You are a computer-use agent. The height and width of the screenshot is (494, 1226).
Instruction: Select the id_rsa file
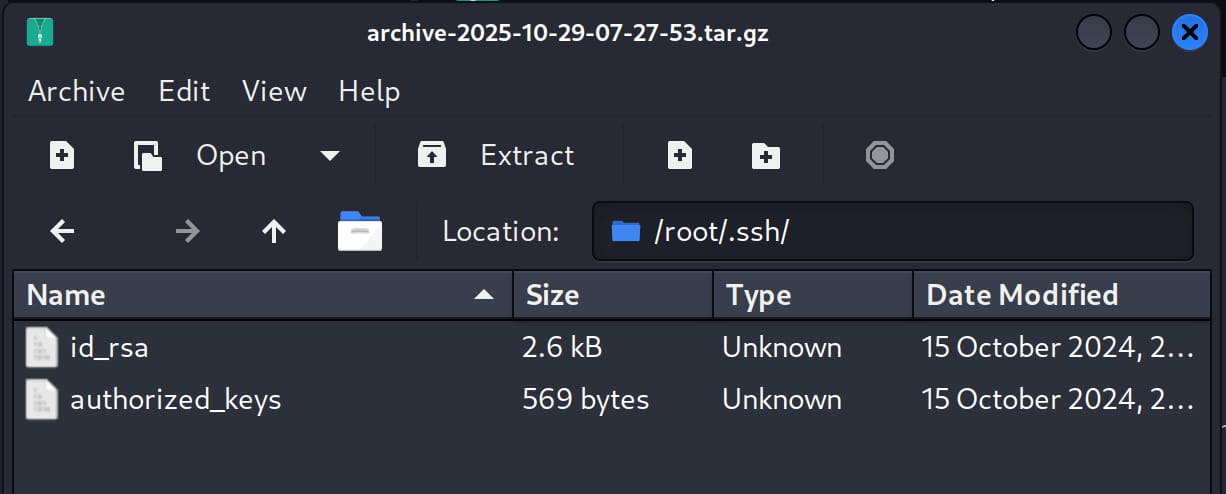click(109, 347)
